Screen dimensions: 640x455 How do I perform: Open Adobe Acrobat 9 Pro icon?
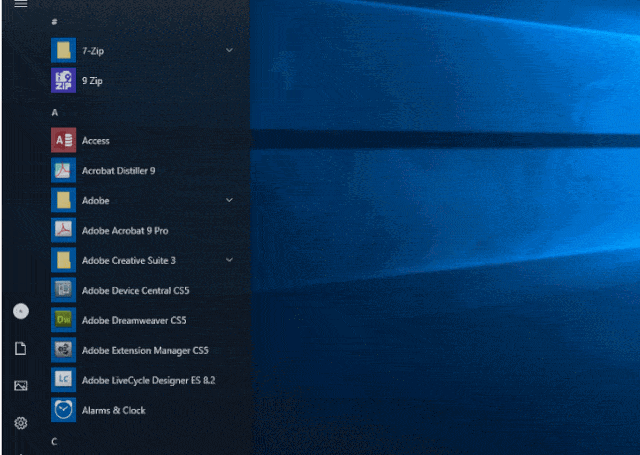[63, 230]
